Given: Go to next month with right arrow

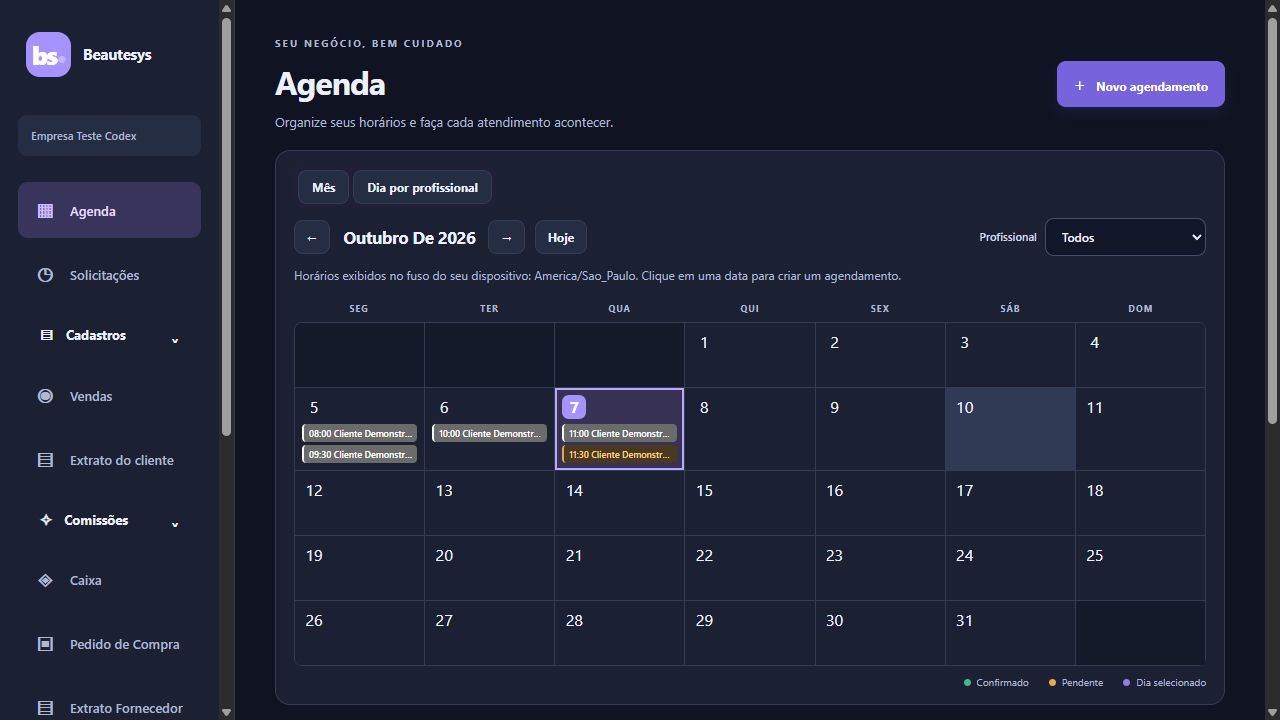Looking at the screenshot, I should (506, 238).
